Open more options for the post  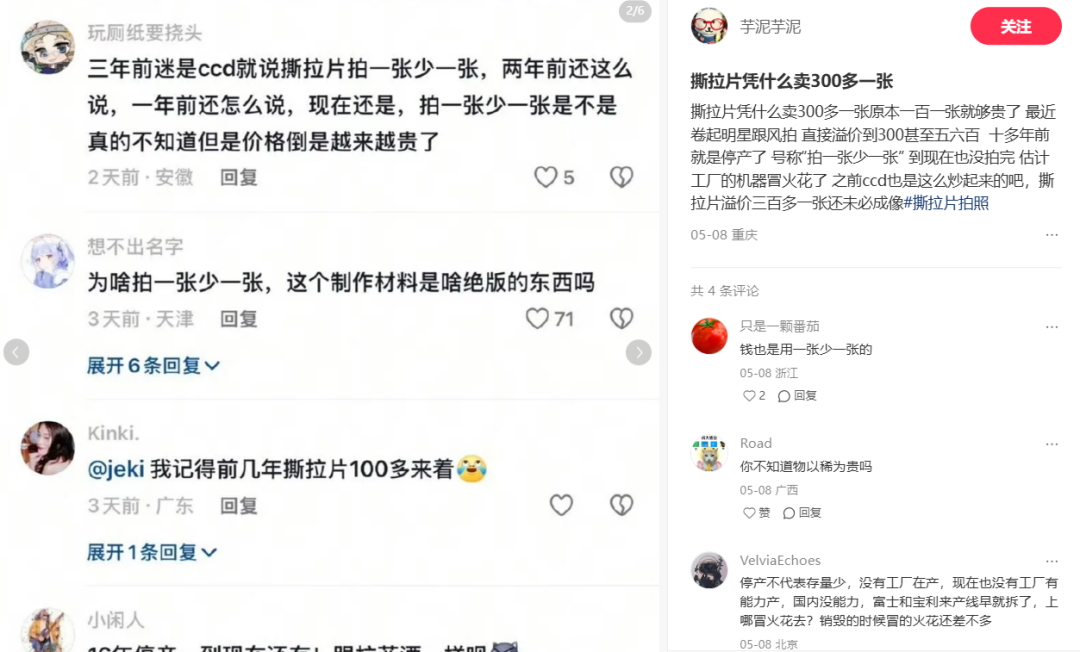[1052, 235]
